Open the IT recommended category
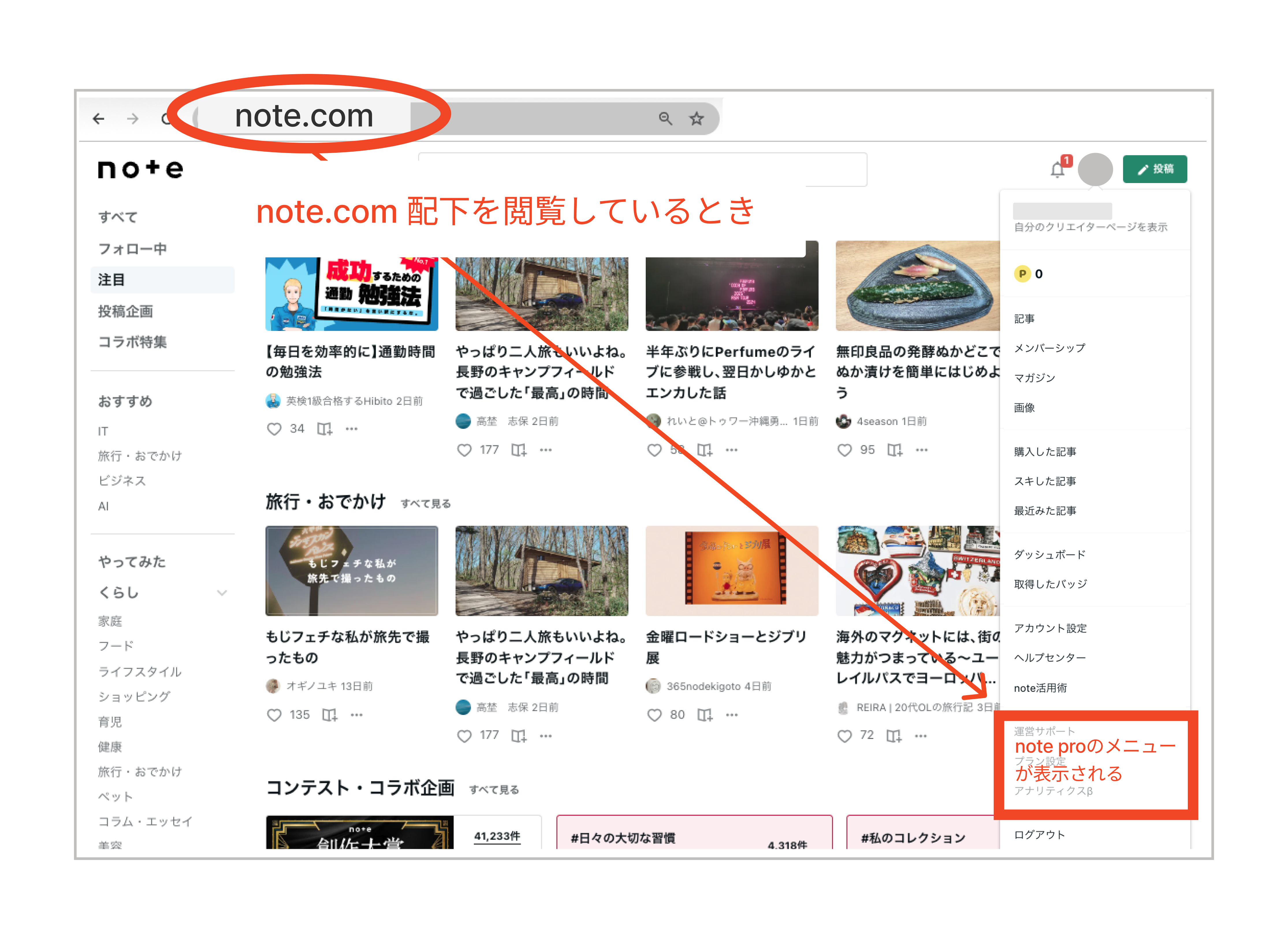The image size is (1288, 934). click(x=103, y=431)
